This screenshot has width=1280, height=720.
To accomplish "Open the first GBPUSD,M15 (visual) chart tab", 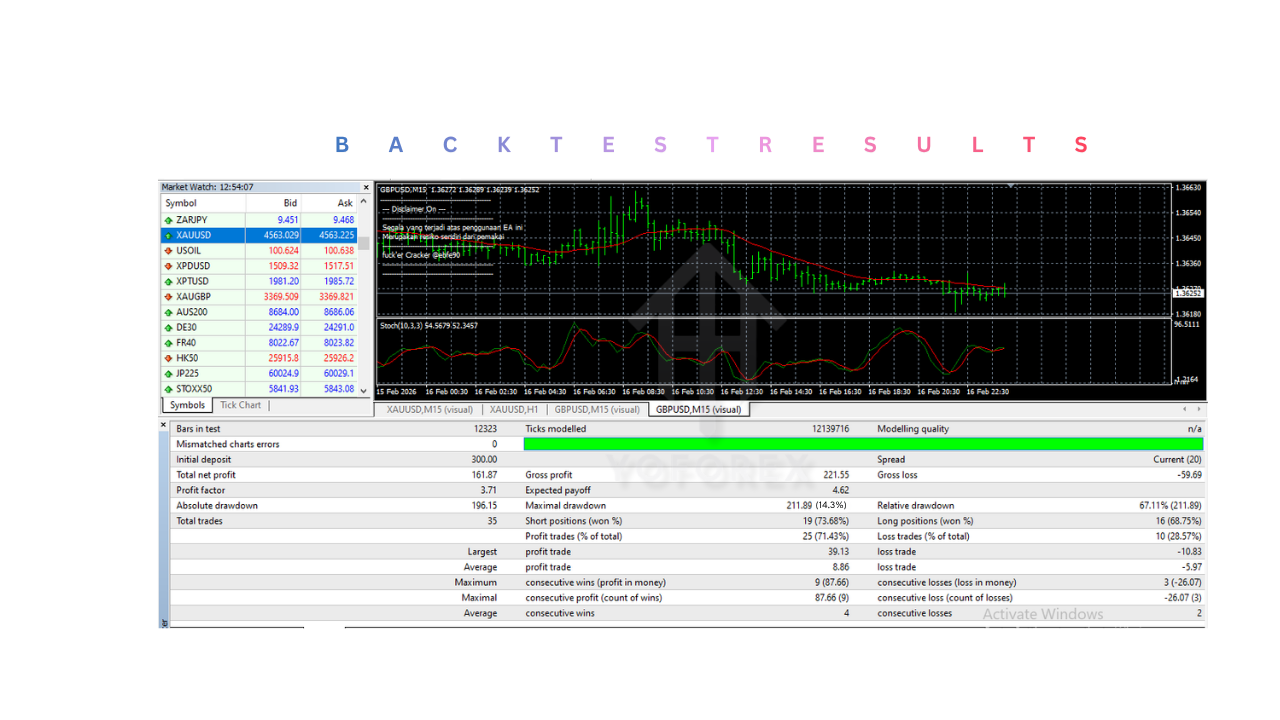I will click(x=597, y=409).
